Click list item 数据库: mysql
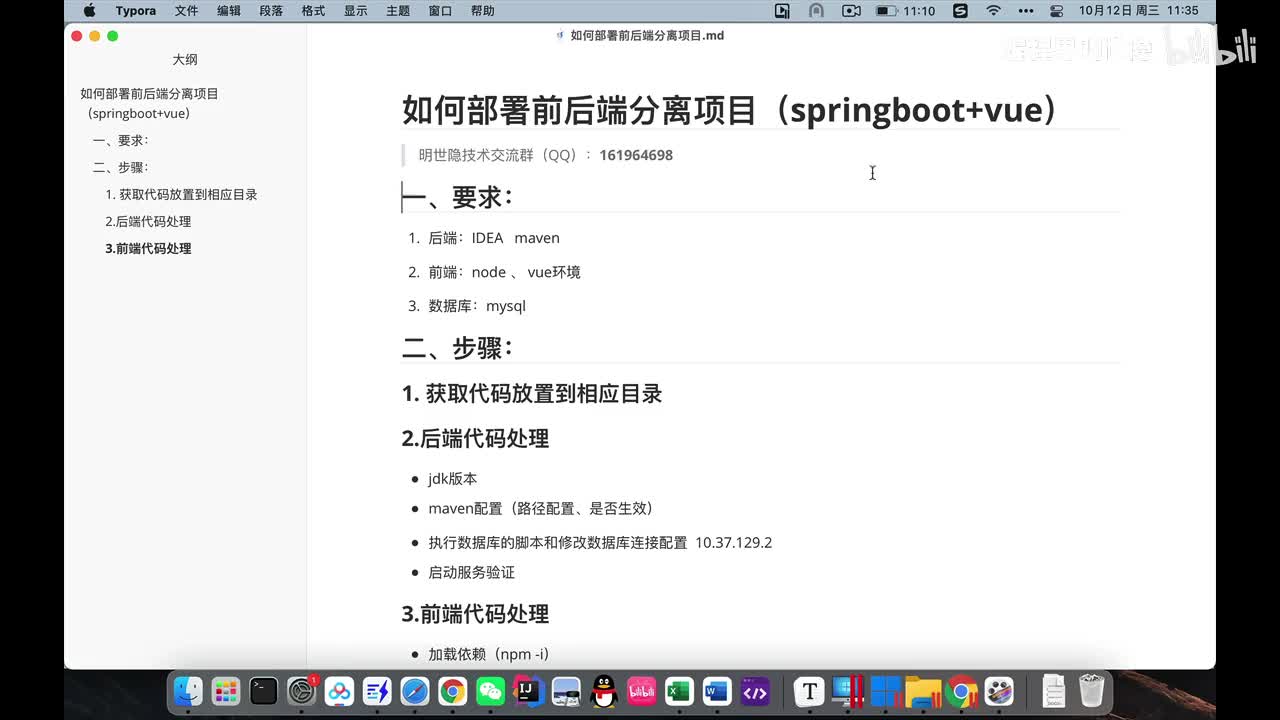The image size is (1280, 720). pos(477,306)
